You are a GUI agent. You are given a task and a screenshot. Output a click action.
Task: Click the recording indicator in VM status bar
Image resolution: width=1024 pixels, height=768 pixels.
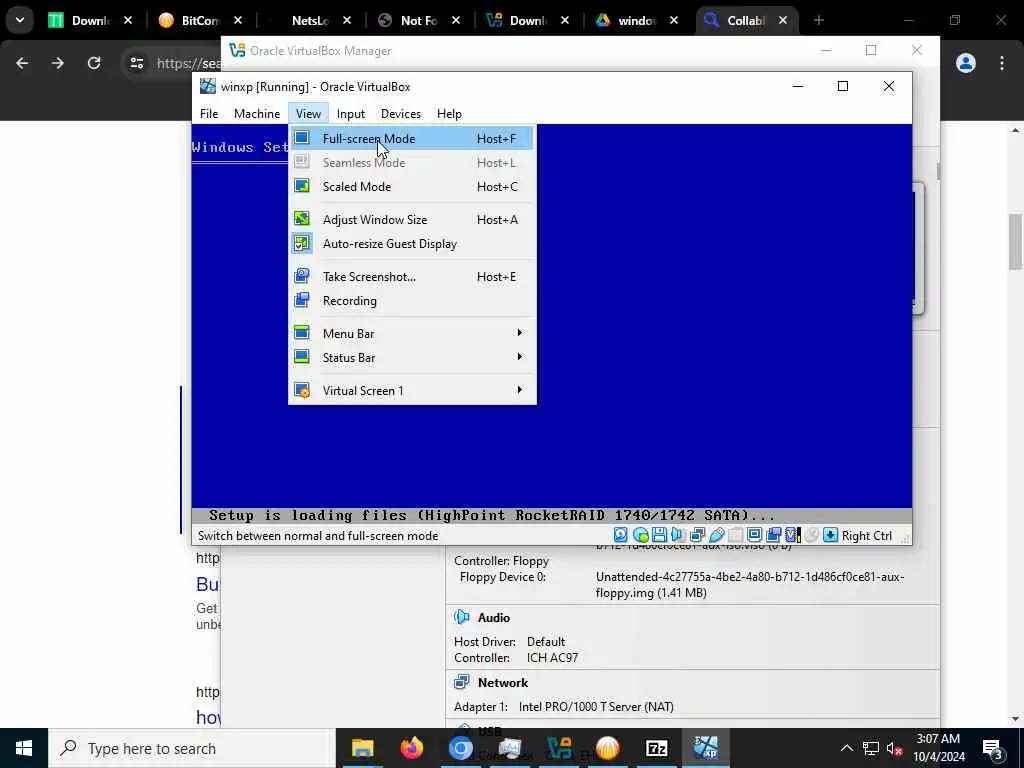point(774,536)
